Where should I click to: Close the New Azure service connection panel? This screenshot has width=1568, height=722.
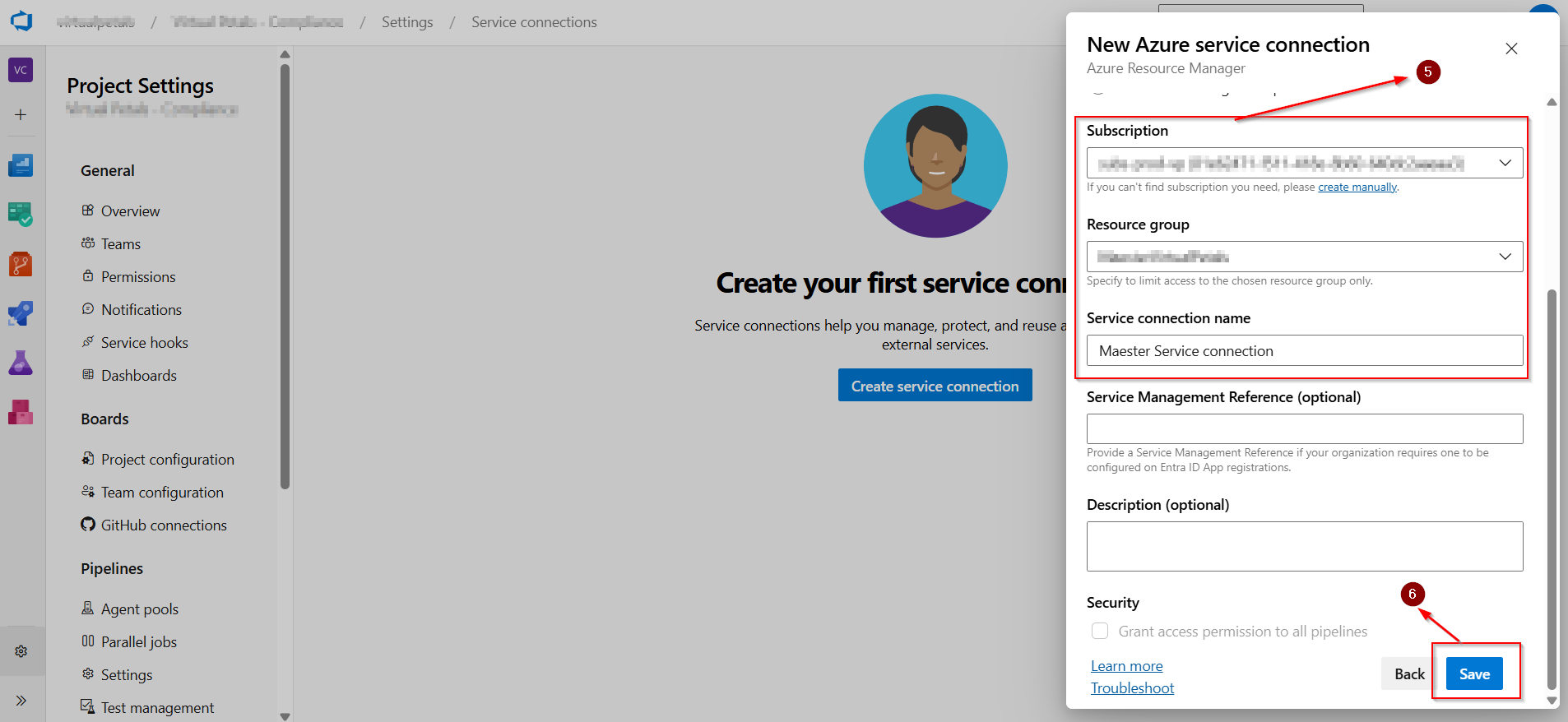pos(1511,49)
